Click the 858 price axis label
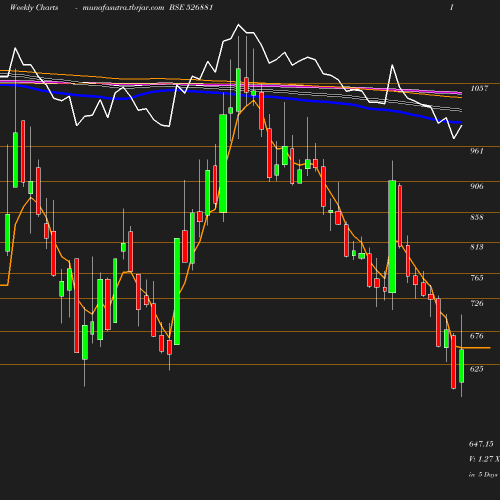This screenshot has height=500, width=500. [477, 217]
